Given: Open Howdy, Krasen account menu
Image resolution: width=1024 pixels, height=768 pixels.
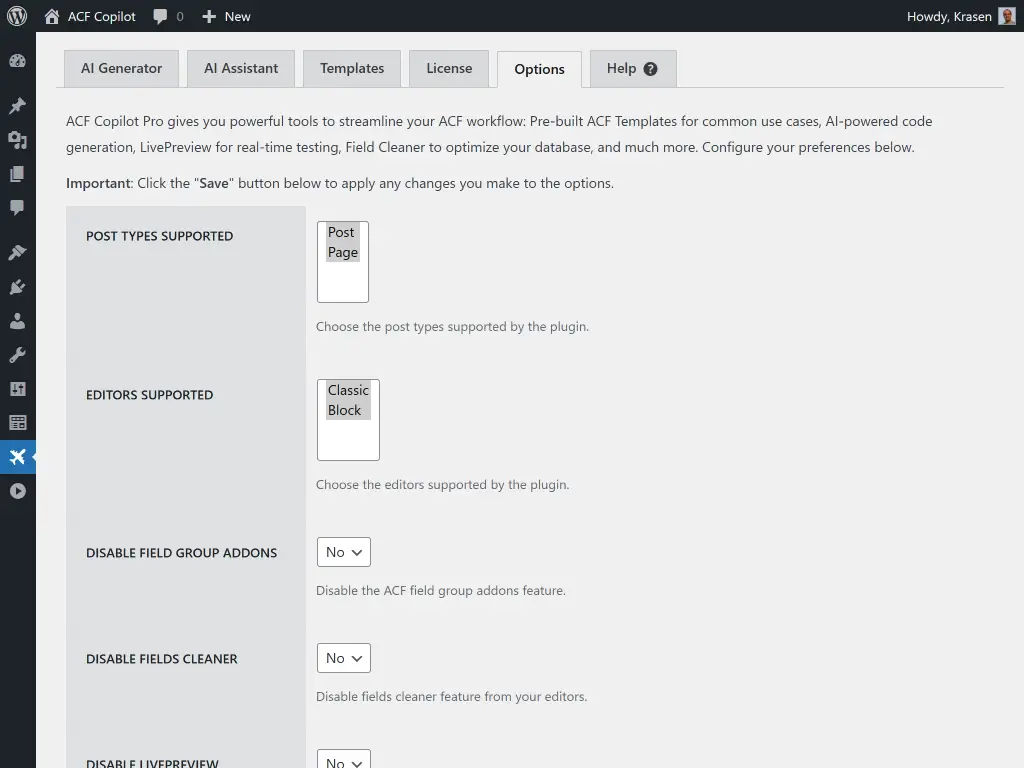Looking at the screenshot, I should (x=949, y=16).
